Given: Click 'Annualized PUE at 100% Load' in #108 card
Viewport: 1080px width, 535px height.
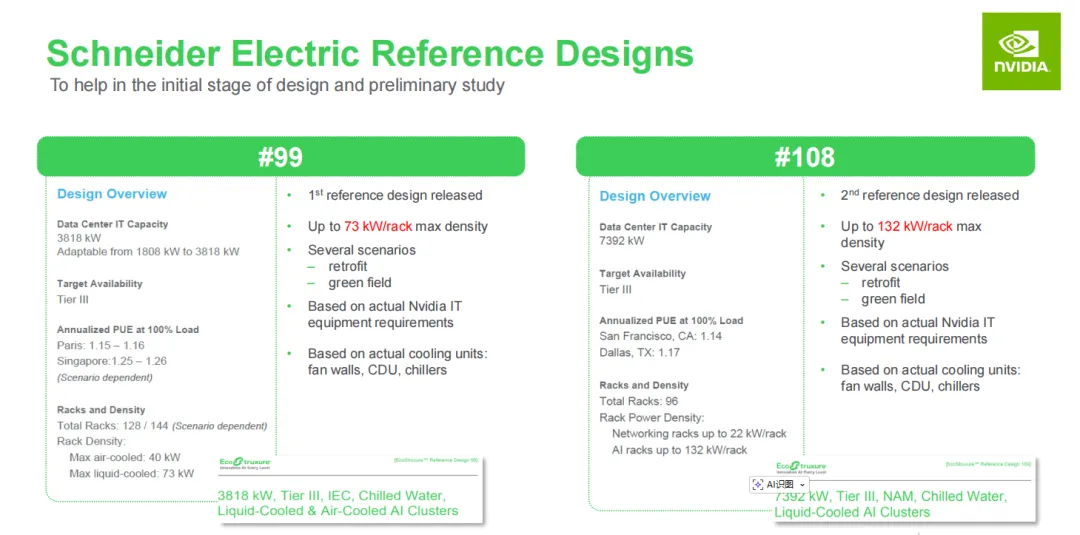Looking at the screenshot, I should point(671,320).
